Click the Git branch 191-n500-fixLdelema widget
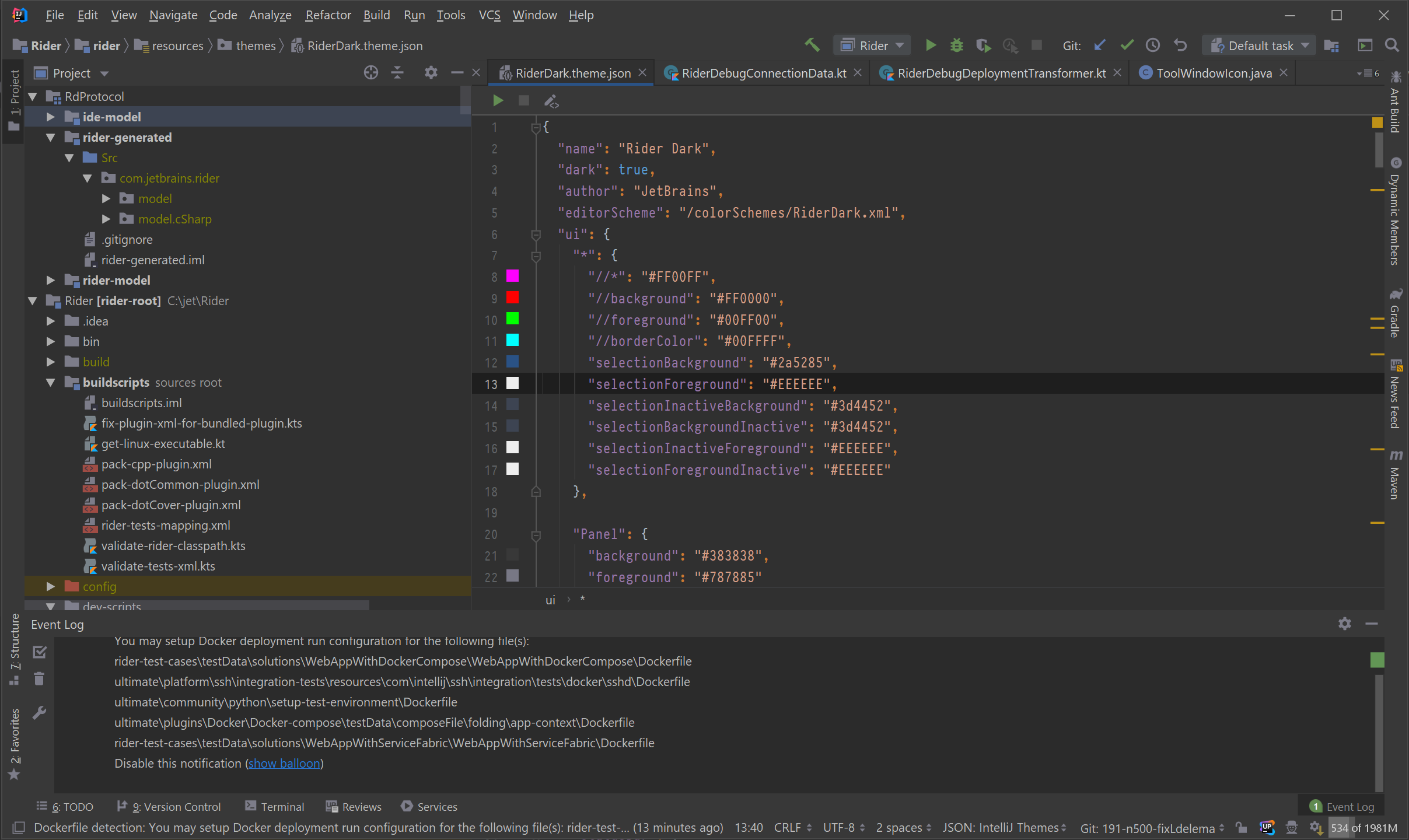 (x=1146, y=827)
